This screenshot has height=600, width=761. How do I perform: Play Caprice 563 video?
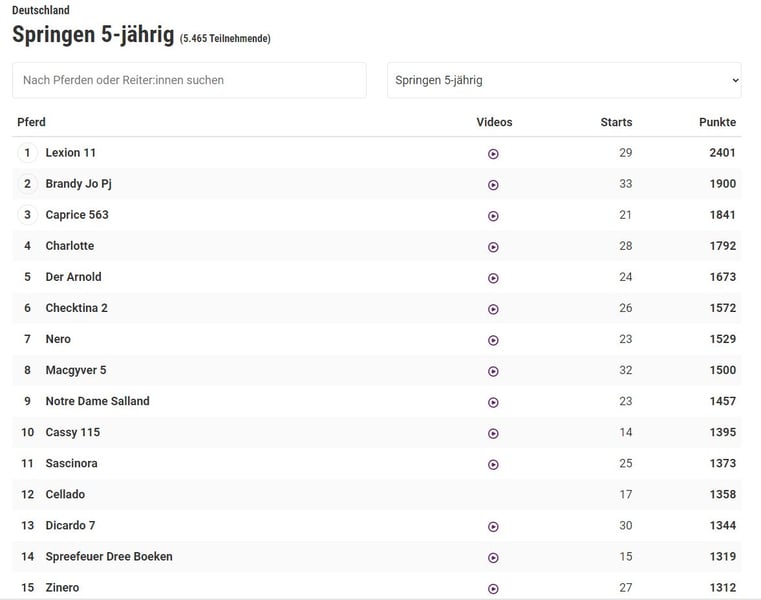493,216
